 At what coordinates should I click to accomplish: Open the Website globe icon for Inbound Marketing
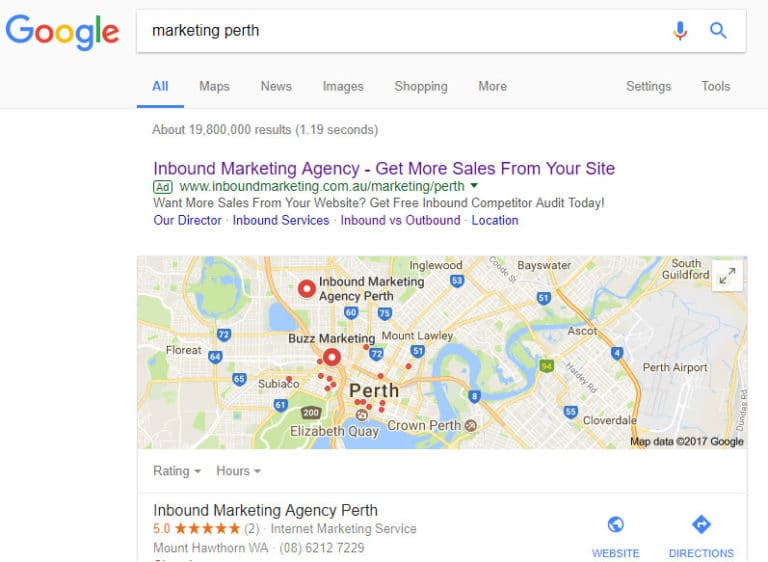pos(616,524)
